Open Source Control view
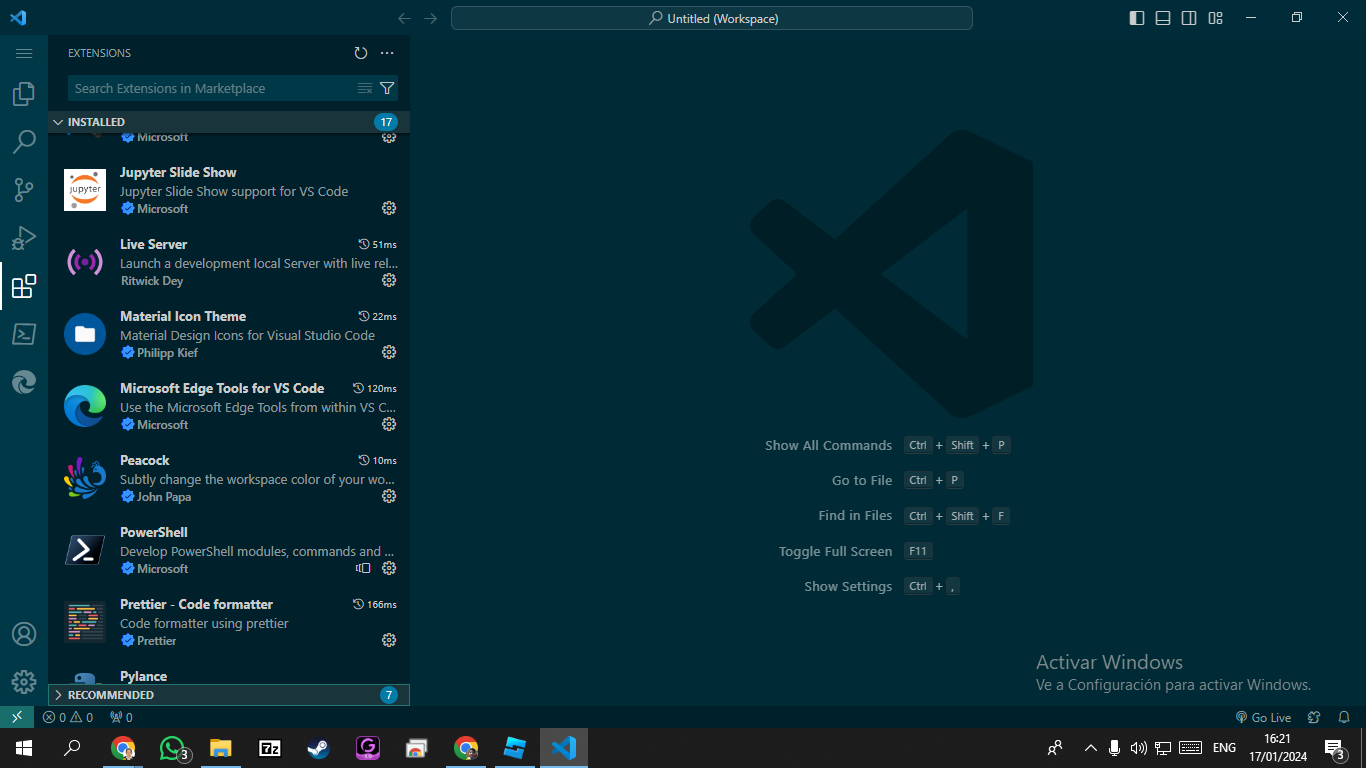Viewport: 1366px width, 768px height. [24, 190]
